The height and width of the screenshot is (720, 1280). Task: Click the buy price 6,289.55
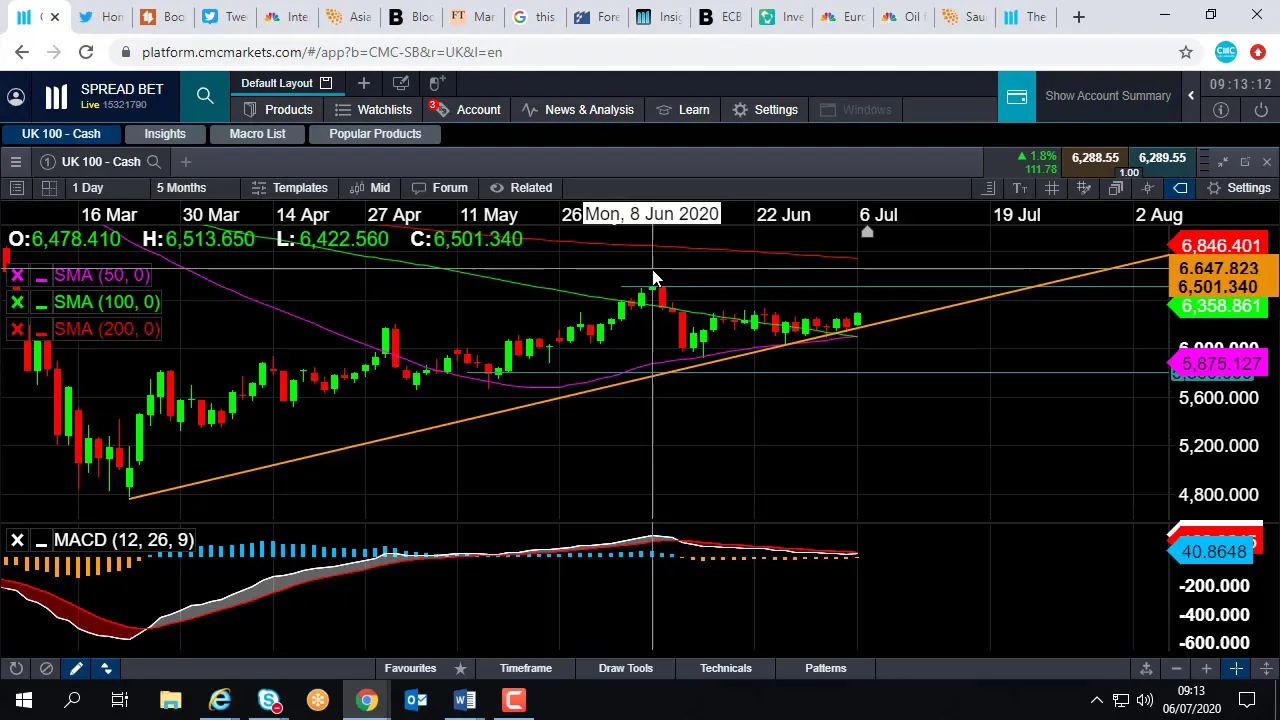pos(1162,158)
